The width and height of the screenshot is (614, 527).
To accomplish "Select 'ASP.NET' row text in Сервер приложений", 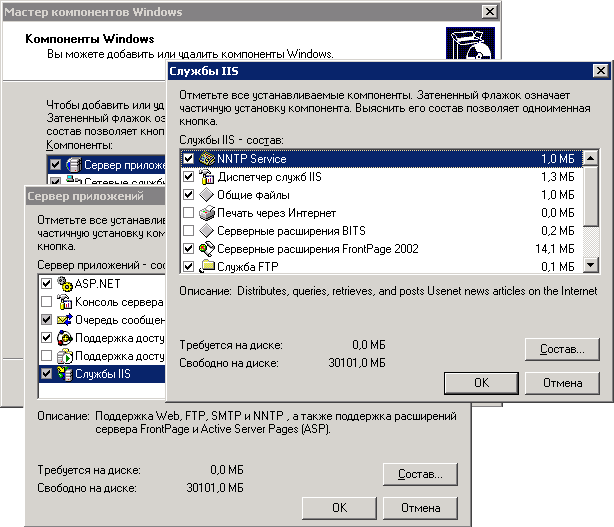I will point(98,283).
